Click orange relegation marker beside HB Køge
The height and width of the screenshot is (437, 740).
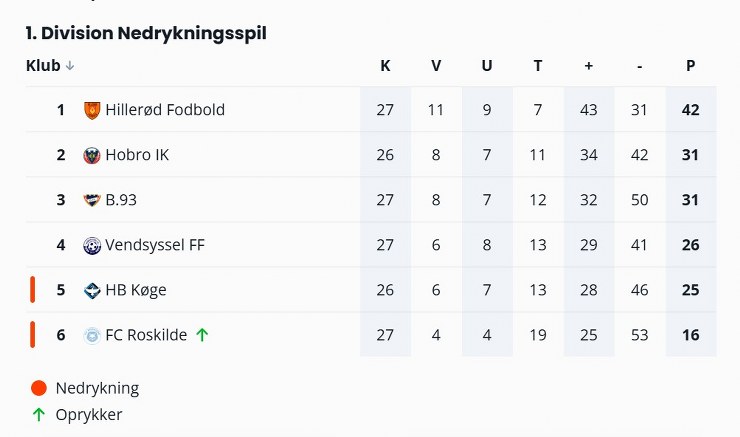[33, 290]
